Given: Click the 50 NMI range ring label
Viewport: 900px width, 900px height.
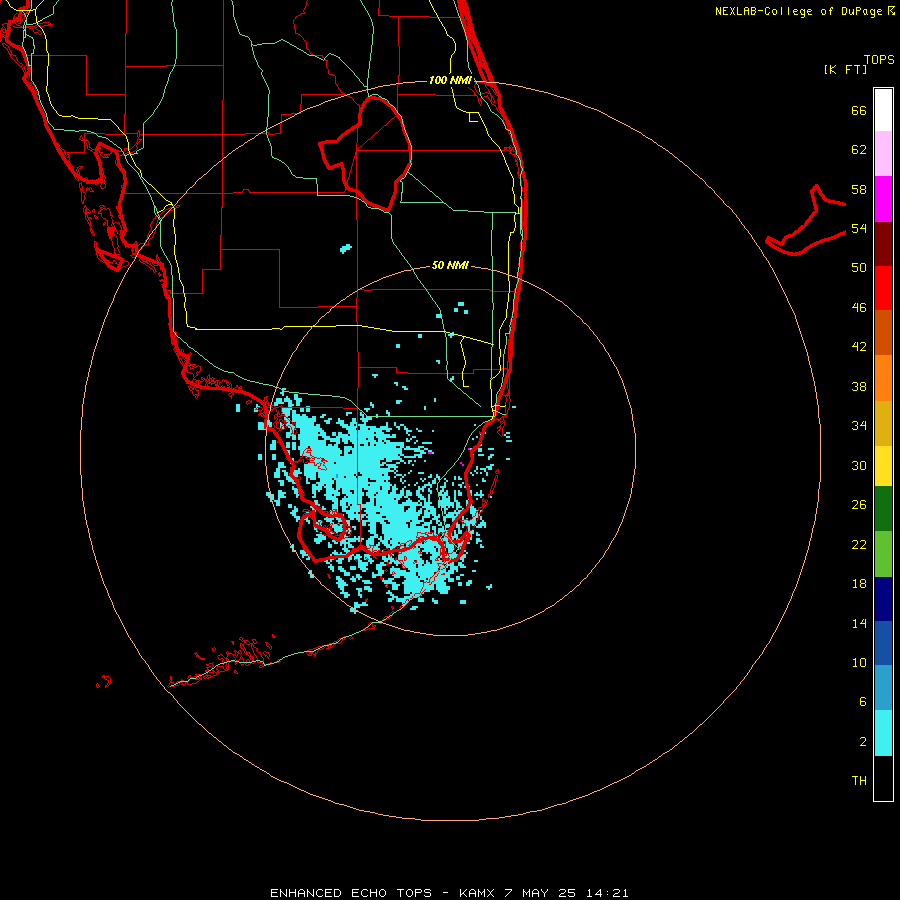Looking at the screenshot, I should tap(450, 265).
